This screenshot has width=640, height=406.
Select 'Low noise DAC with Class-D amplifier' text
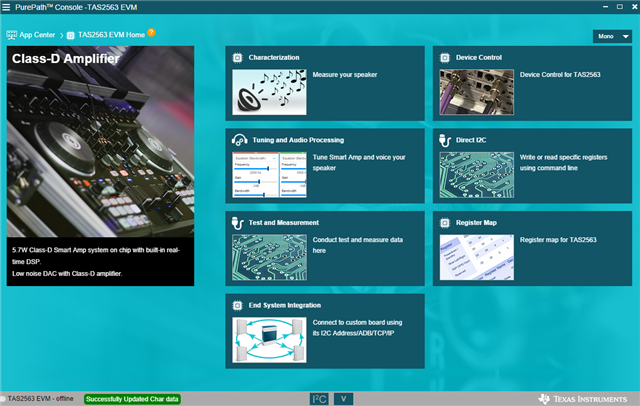click(67, 273)
